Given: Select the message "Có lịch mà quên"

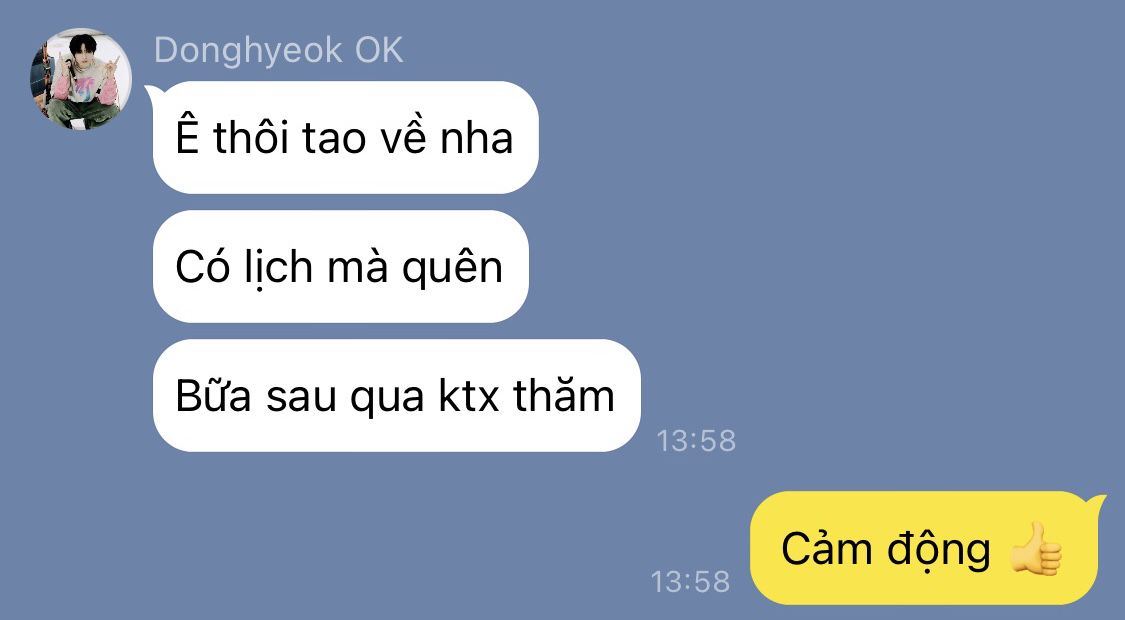Looking at the screenshot, I should 340,266.
